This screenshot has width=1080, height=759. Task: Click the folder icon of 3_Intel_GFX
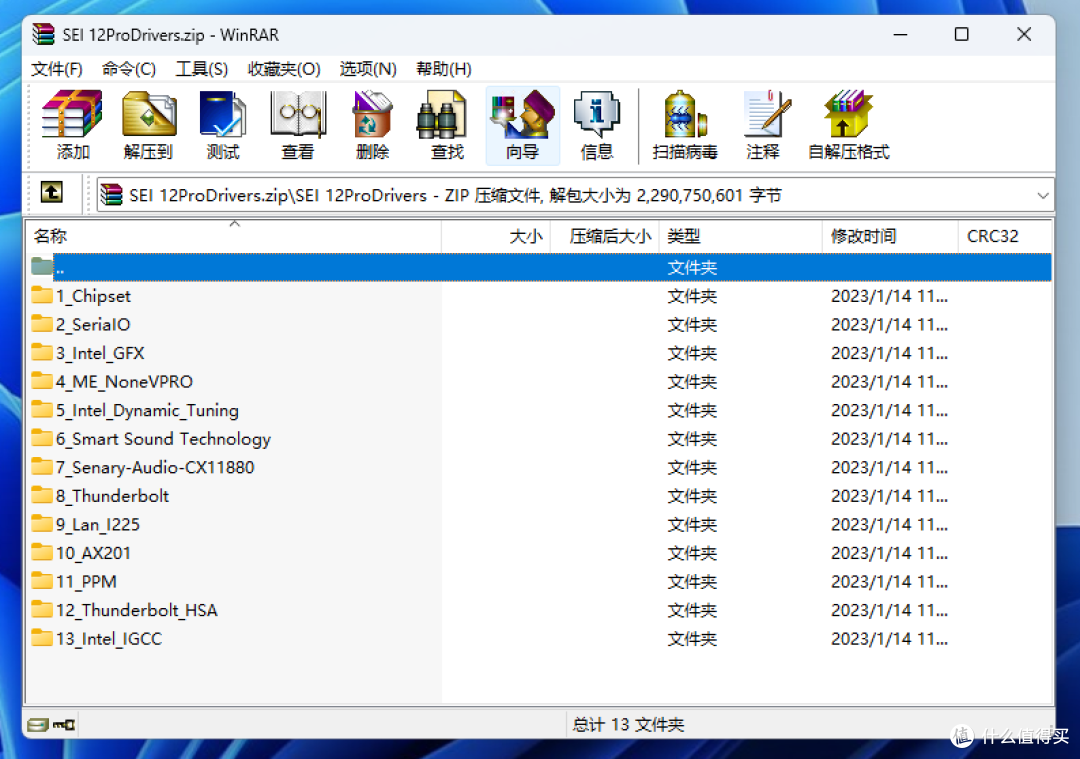pyautogui.click(x=42, y=353)
